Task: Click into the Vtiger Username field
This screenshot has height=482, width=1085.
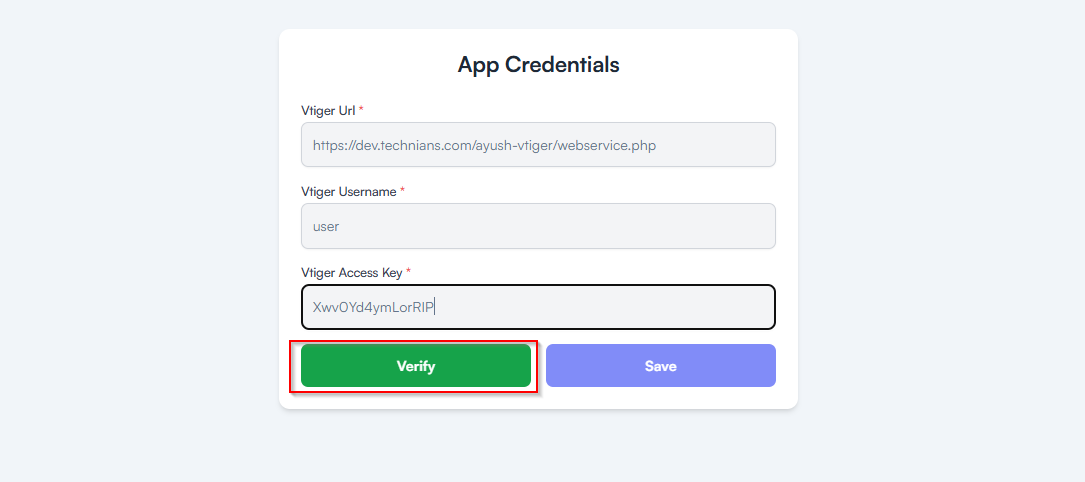Action: coord(538,226)
